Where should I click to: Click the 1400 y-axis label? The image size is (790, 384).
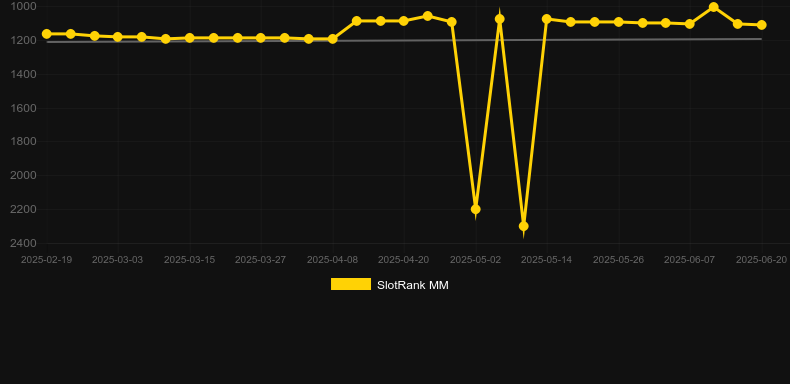[23, 74]
